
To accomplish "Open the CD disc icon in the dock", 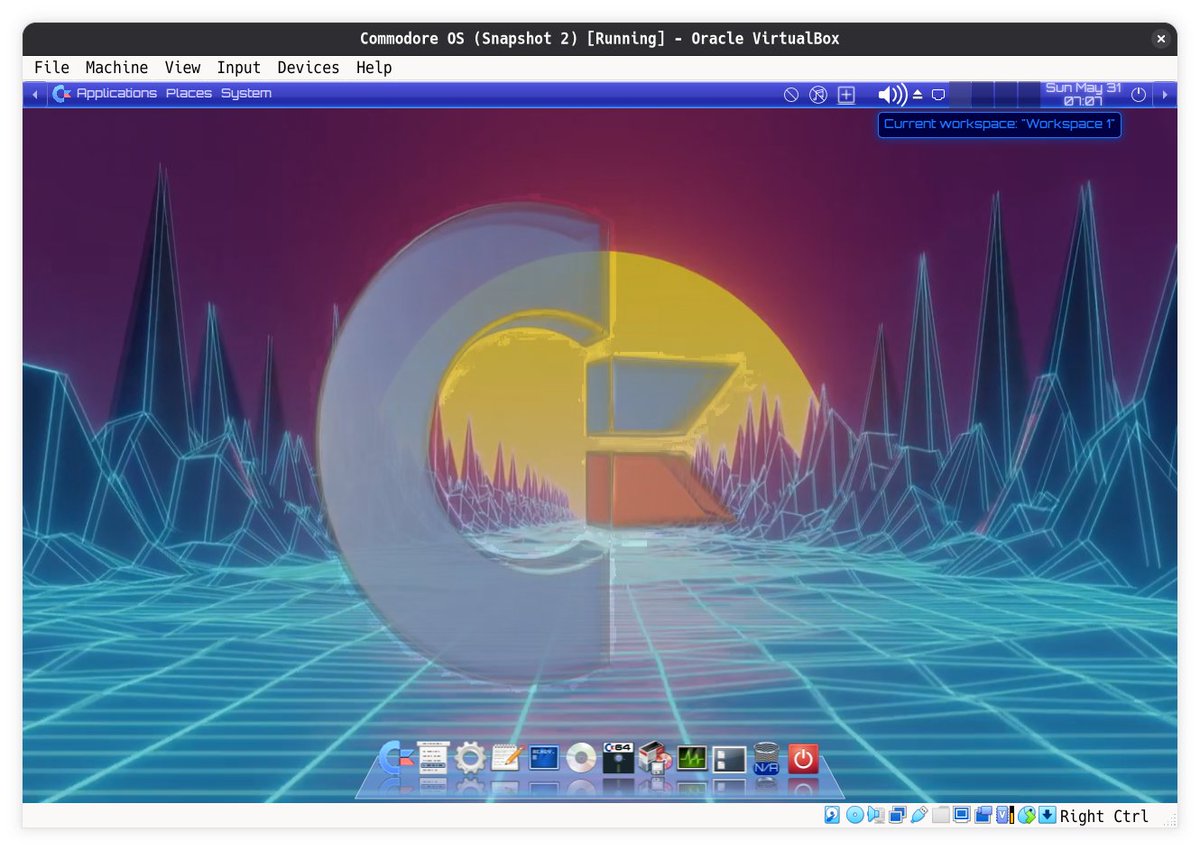I will pos(581,758).
